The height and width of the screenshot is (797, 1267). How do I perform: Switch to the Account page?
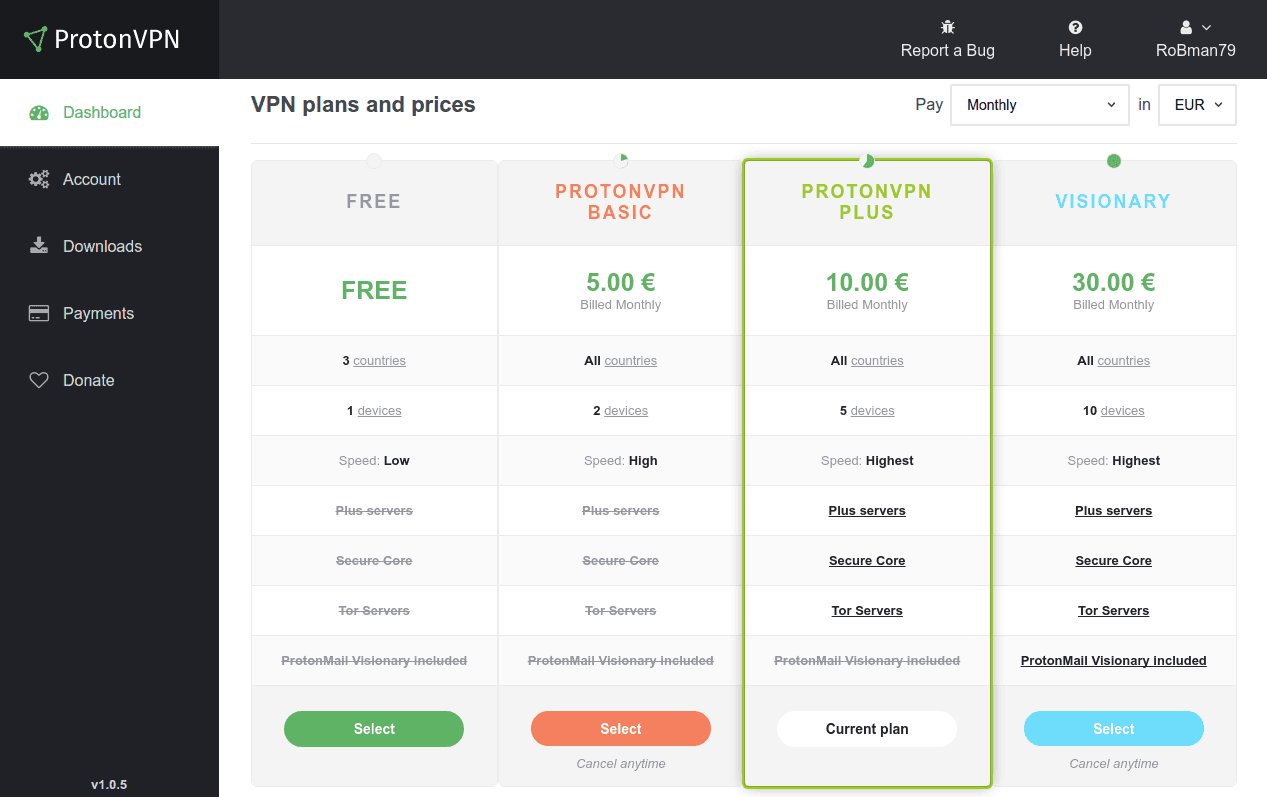click(91, 178)
